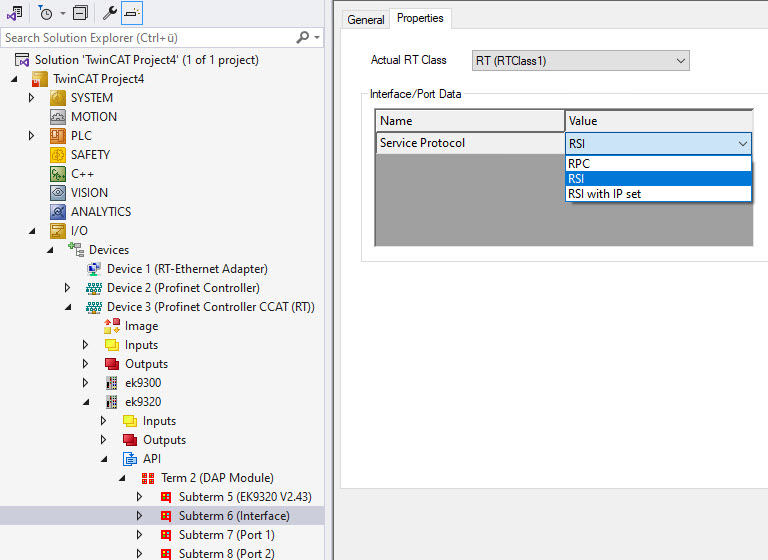
Task: Open the Actual RT Class dropdown
Action: point(580,61)
